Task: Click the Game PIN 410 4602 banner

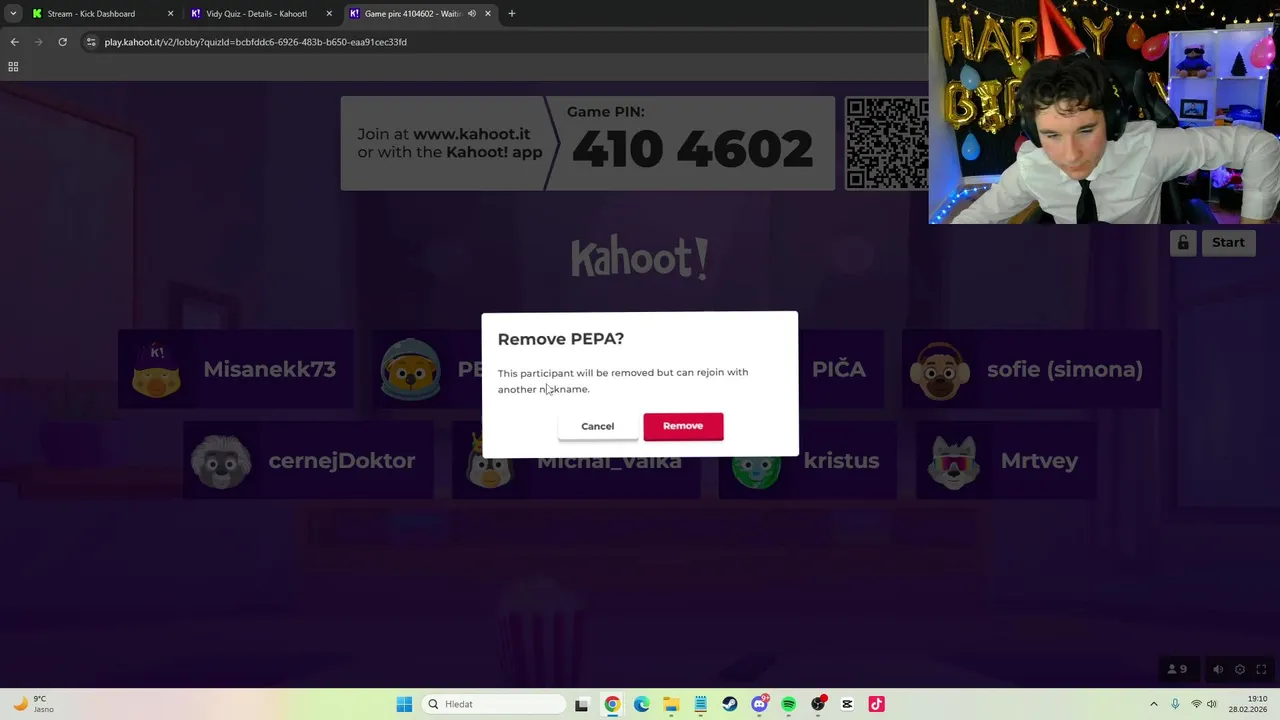Action: pos(588,143)
